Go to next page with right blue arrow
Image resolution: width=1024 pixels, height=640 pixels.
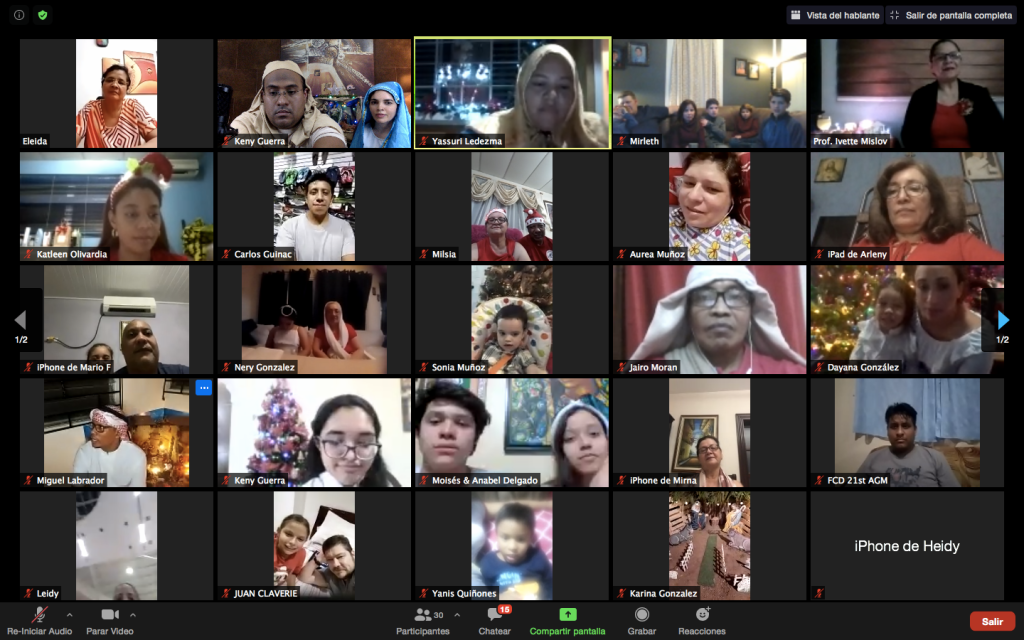1003,320
